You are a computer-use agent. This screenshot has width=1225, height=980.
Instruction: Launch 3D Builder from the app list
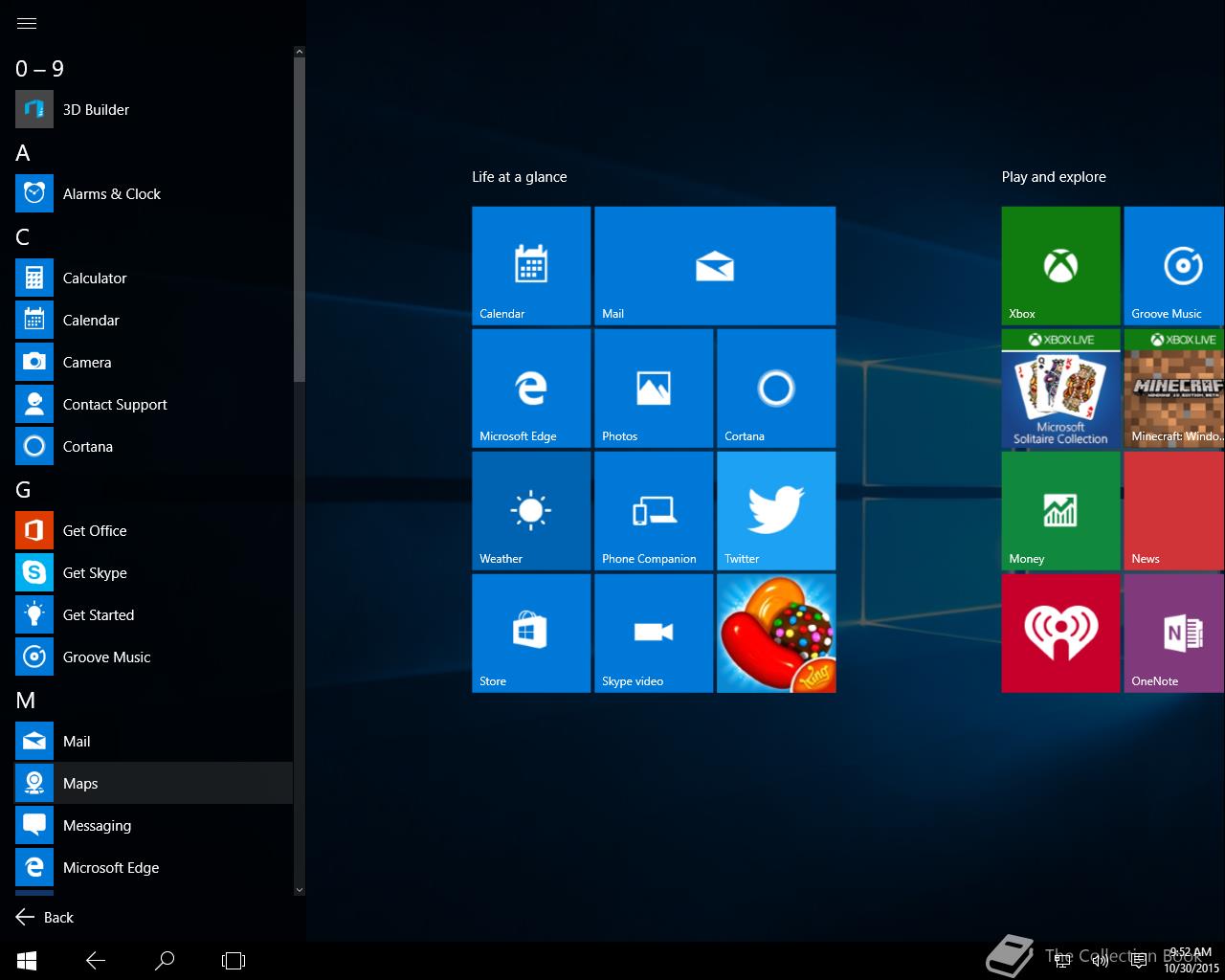[153, 109]
